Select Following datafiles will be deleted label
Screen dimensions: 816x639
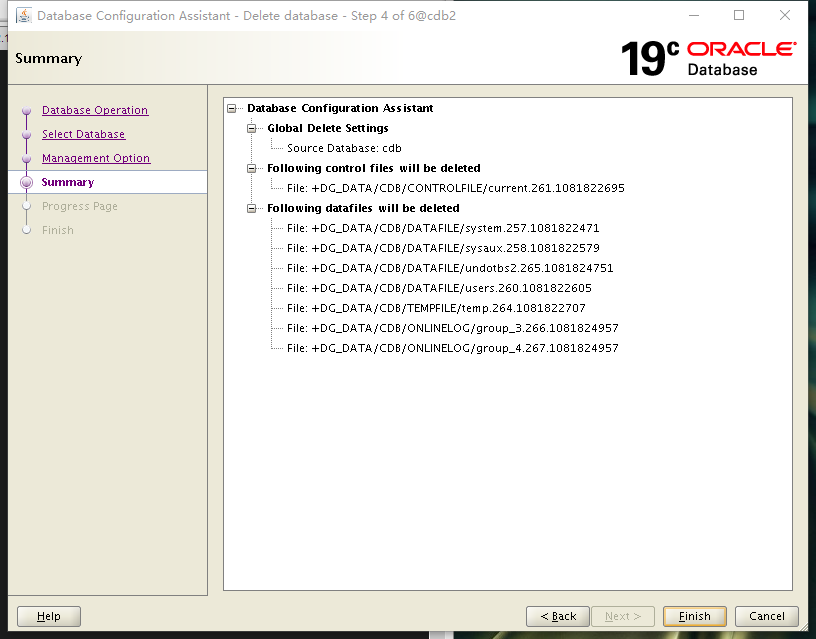coord(363,208)
